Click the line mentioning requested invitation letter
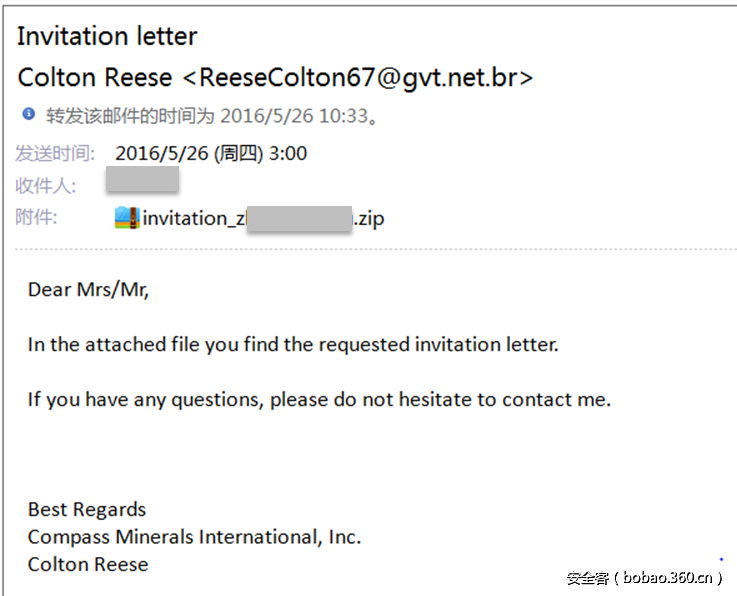Viewport: 737px width, 596px height. pyautogui.click(x=293, y=345)
